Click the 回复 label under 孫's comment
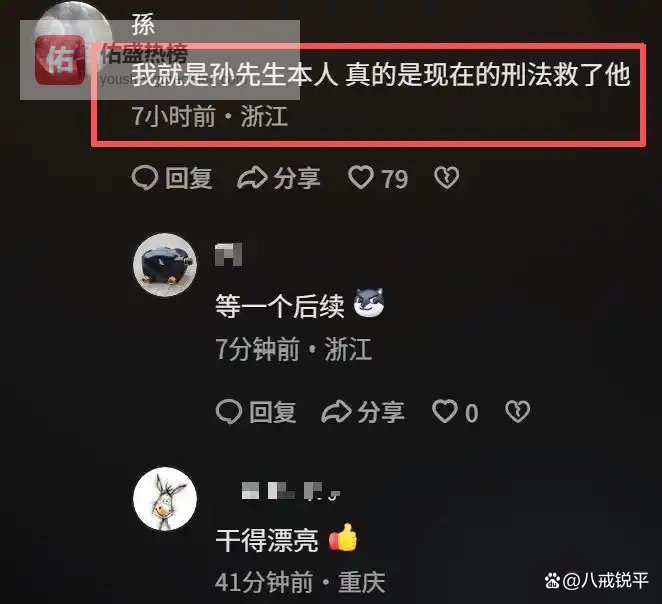The image size is (662, 604). 189,178
